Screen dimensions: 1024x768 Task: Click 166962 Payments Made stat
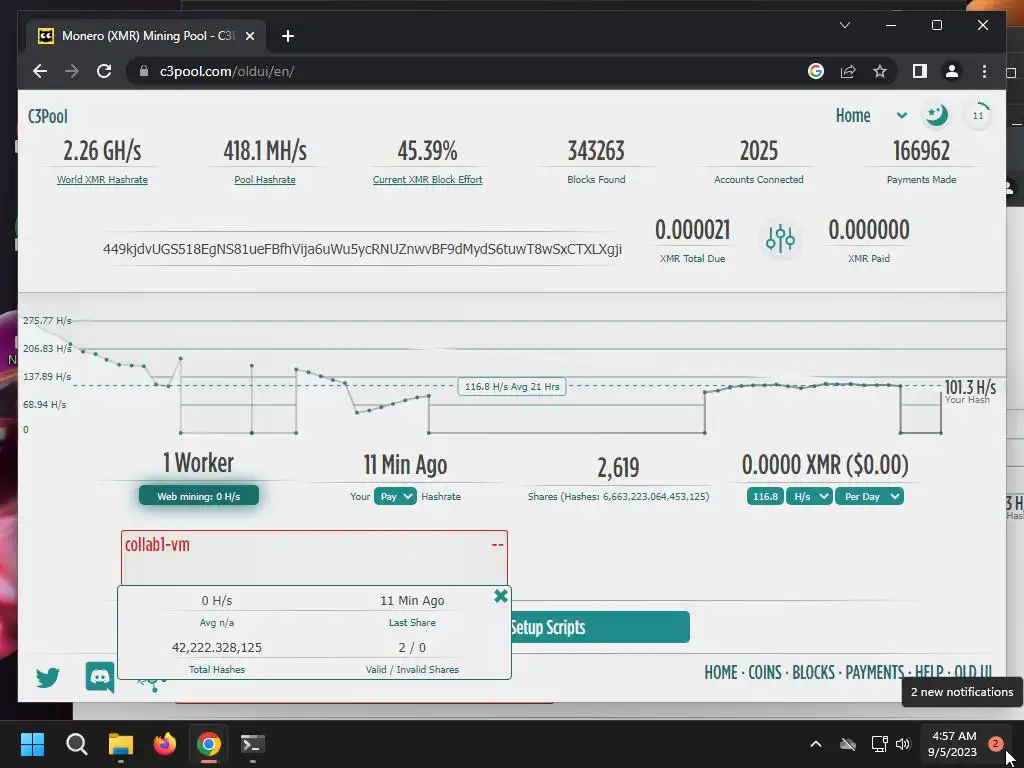click(921, 152)
